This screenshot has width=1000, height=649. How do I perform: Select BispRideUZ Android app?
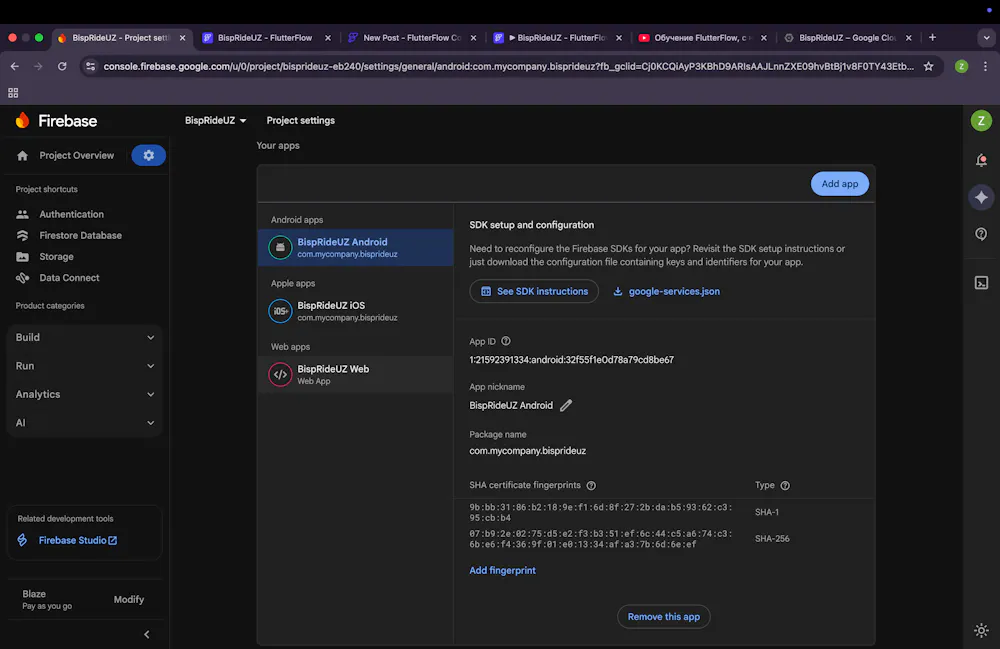[355, 247]
